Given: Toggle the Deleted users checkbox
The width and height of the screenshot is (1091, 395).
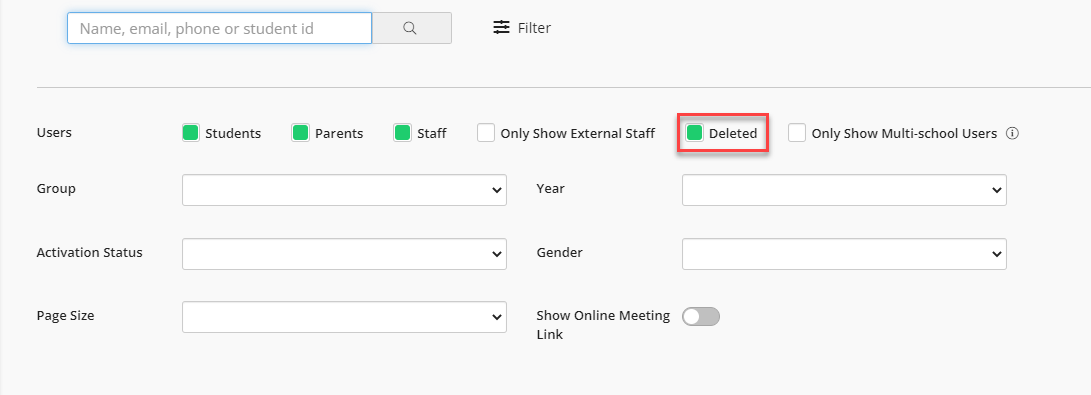Looking at the screenshot, I should click(x=694, y=133).
